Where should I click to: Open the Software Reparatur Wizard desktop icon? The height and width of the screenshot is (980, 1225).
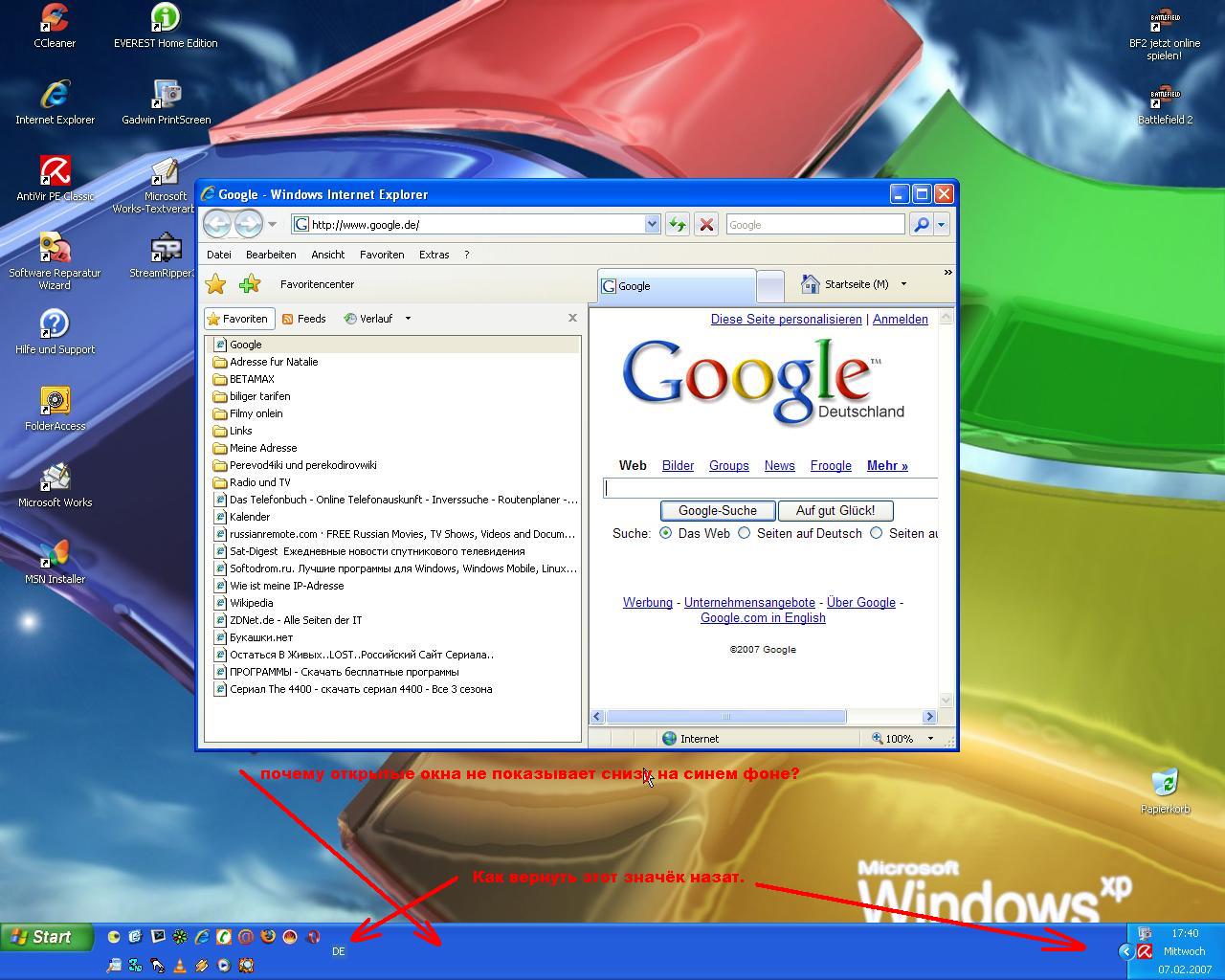pos(55,260)
